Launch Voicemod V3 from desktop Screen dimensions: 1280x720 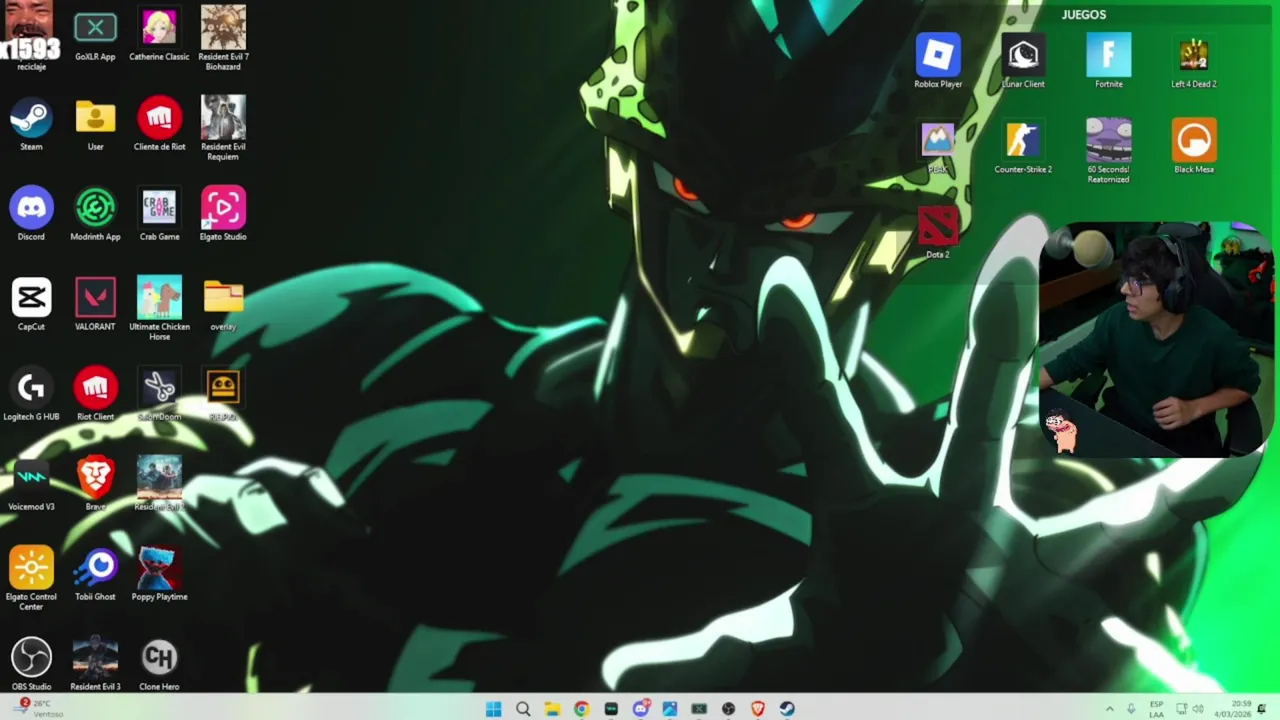point(31,485)
